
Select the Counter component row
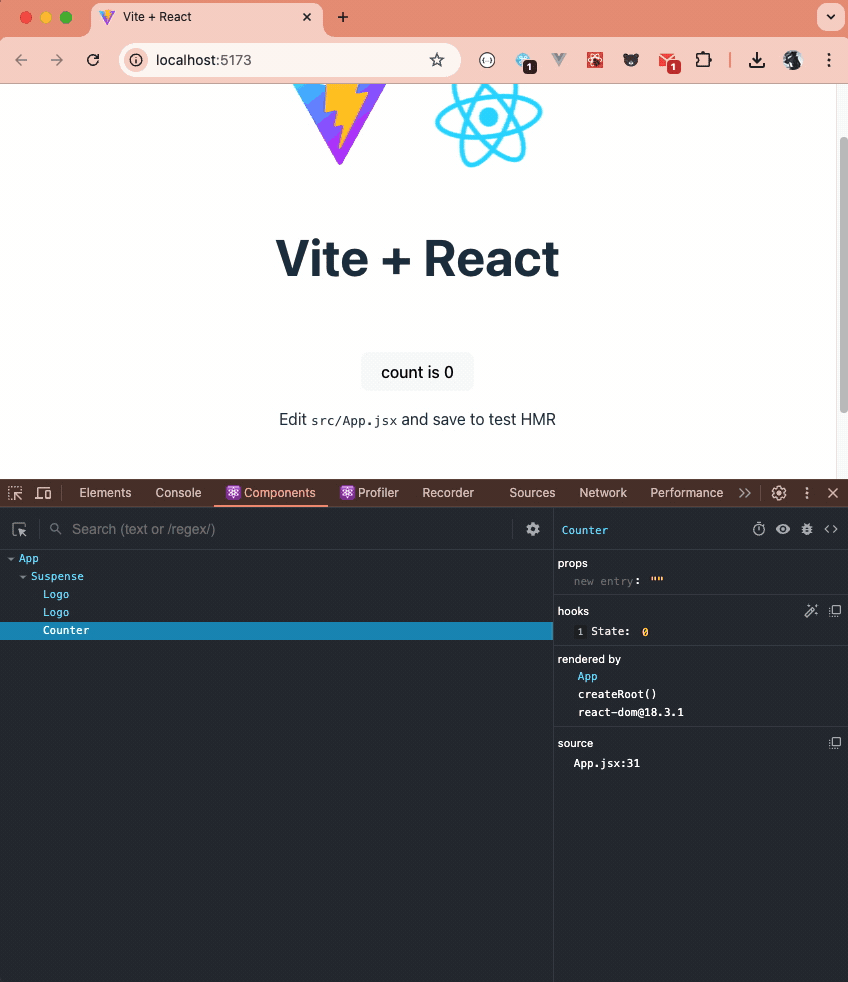[276, 631]
